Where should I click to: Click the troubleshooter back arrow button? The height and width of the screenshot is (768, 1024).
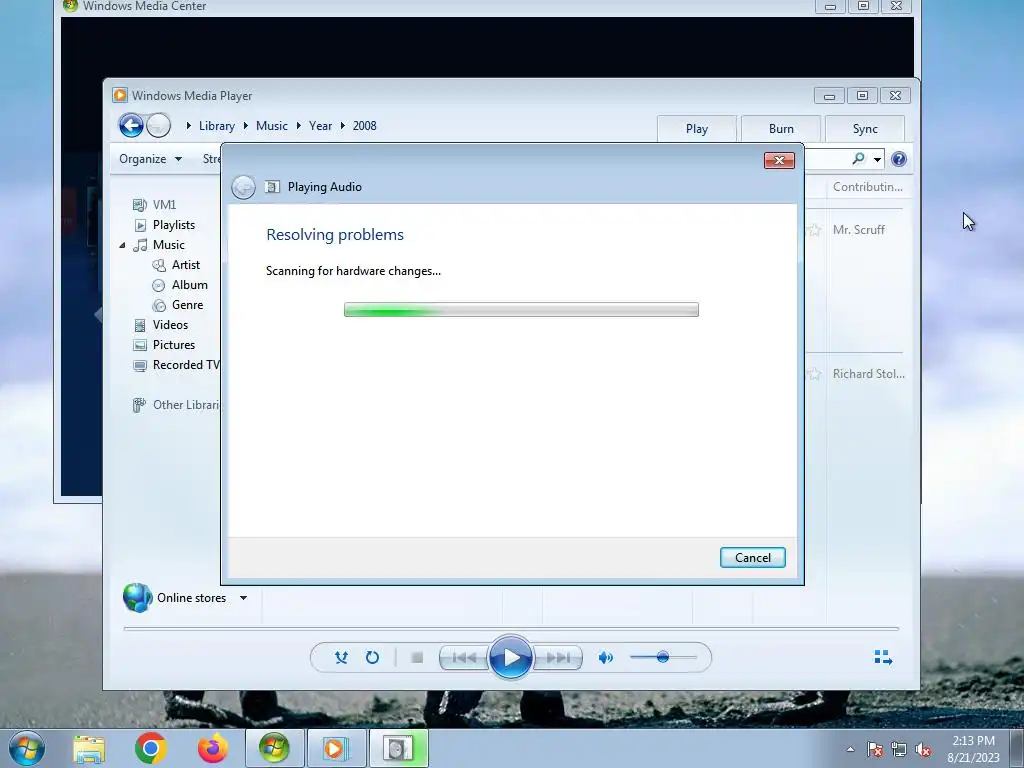point(244,187)
